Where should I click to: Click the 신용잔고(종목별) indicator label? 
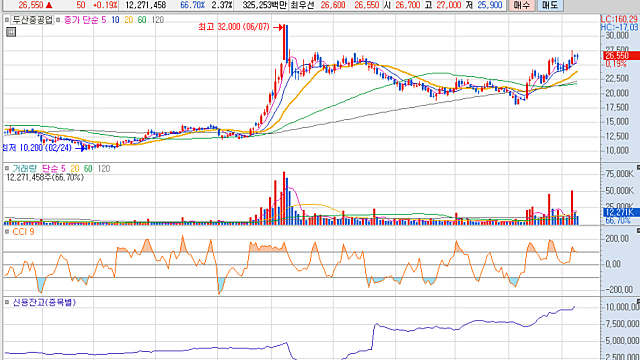[x=44, y=302]
